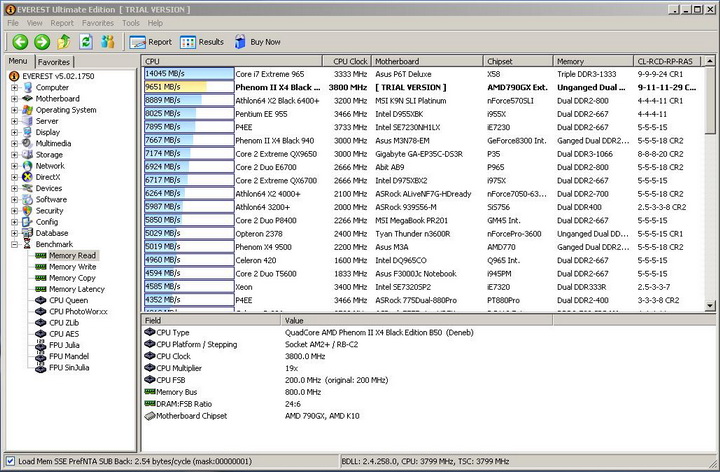Select the Benchmark hourglass tree icon
This screenshot has height=472, width=720.
pyautogui.click(x=28, y=244)
